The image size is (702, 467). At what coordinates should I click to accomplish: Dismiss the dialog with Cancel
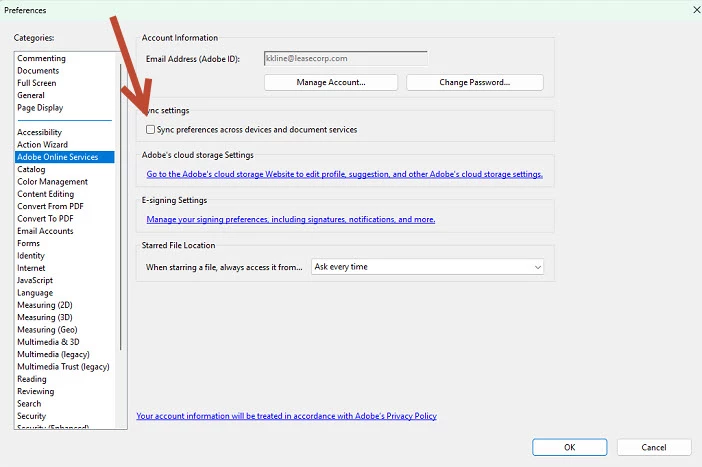coord(654,447)
